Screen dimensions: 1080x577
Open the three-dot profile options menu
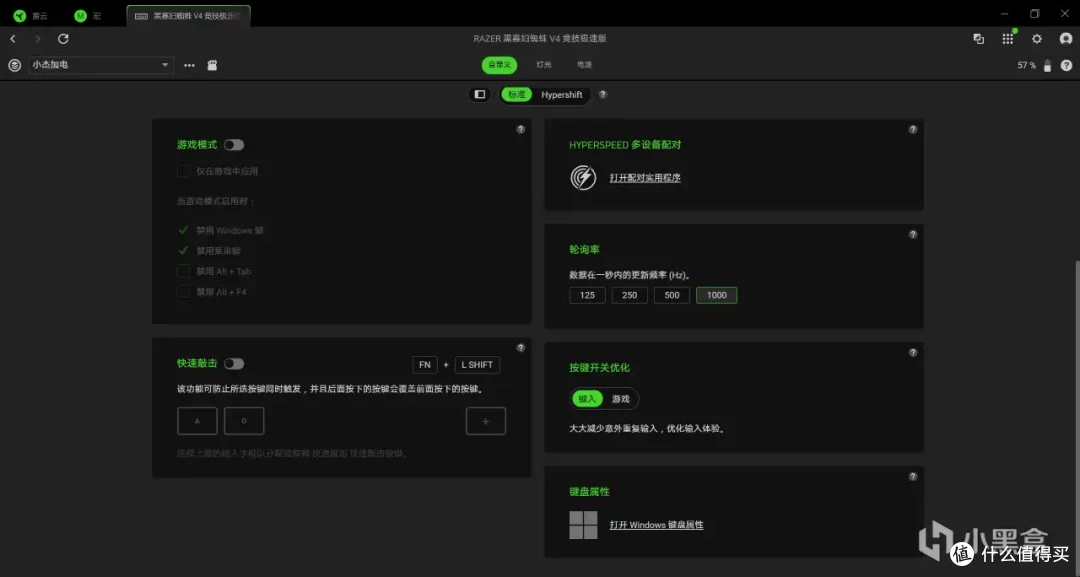point(189,65)
